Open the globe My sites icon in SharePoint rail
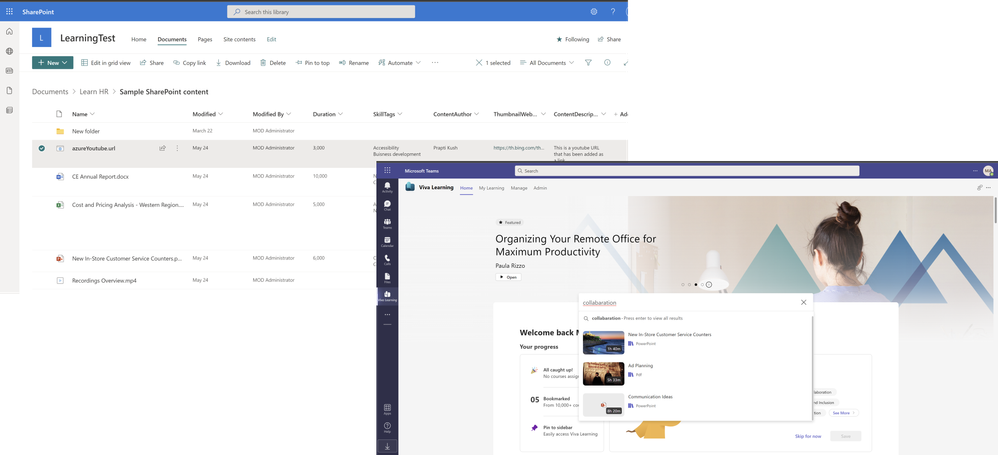Image resolution: width=998 pixels, height=455 pixels. (x=9, y=51)
